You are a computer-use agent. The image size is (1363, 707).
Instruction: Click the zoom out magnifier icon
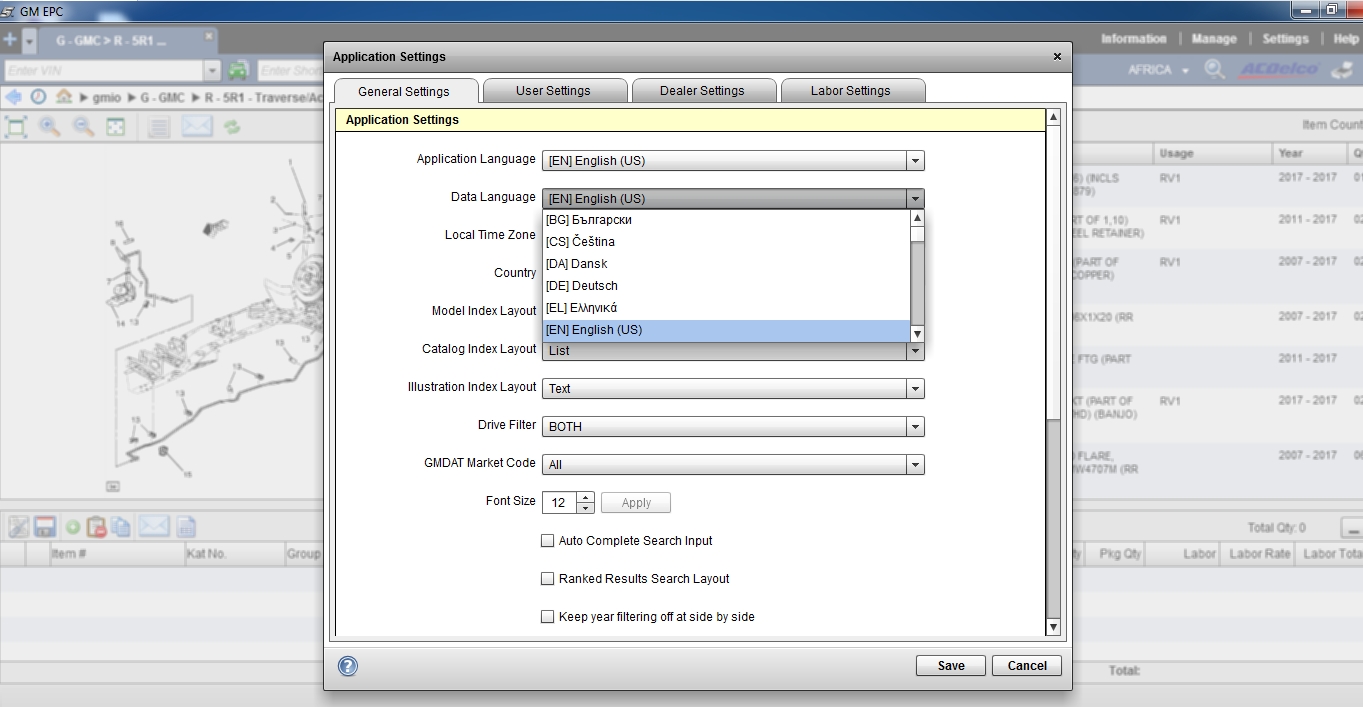[83, 127]
